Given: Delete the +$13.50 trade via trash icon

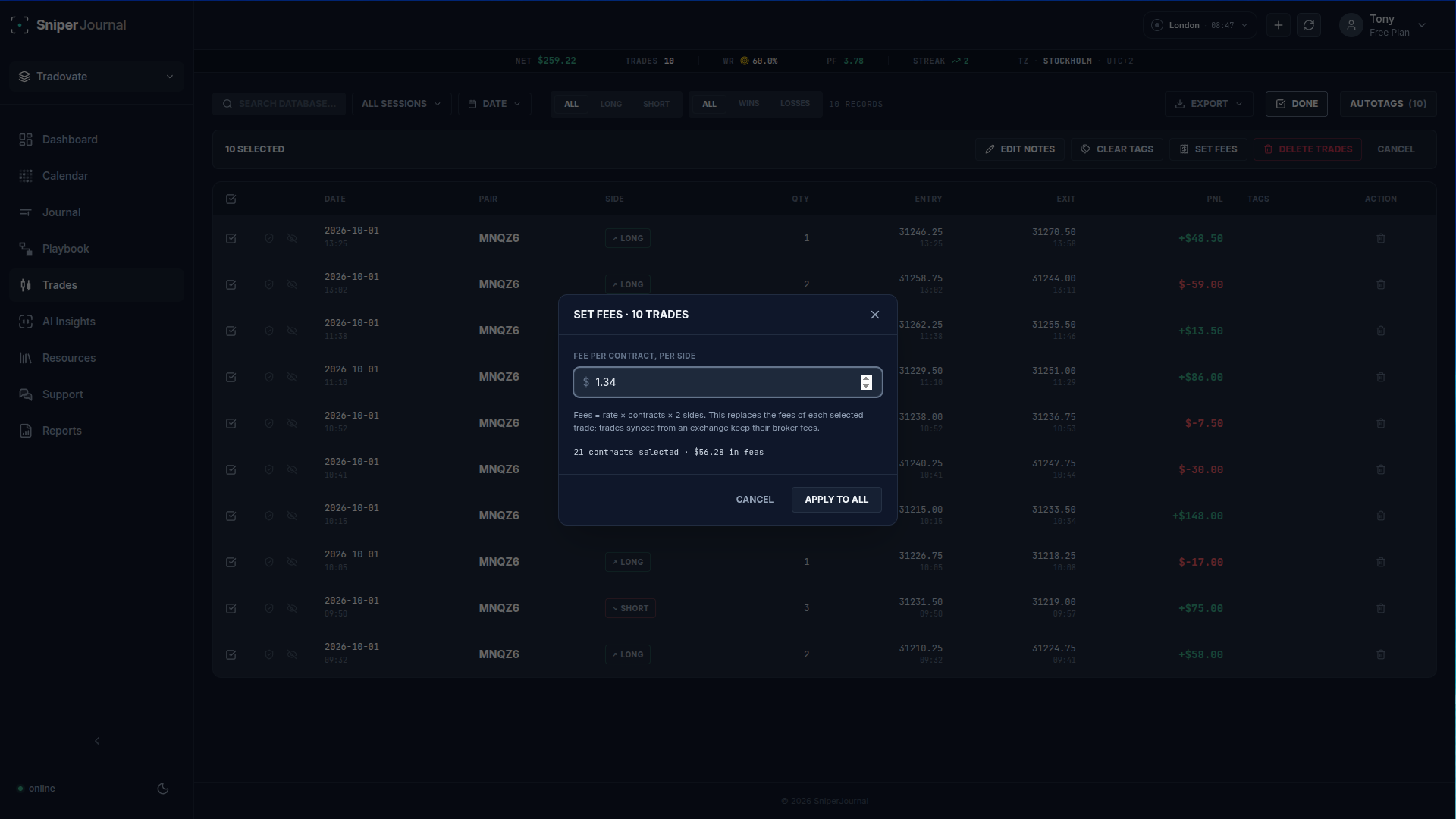Looking at the screenshot, I should [1381, 331].
